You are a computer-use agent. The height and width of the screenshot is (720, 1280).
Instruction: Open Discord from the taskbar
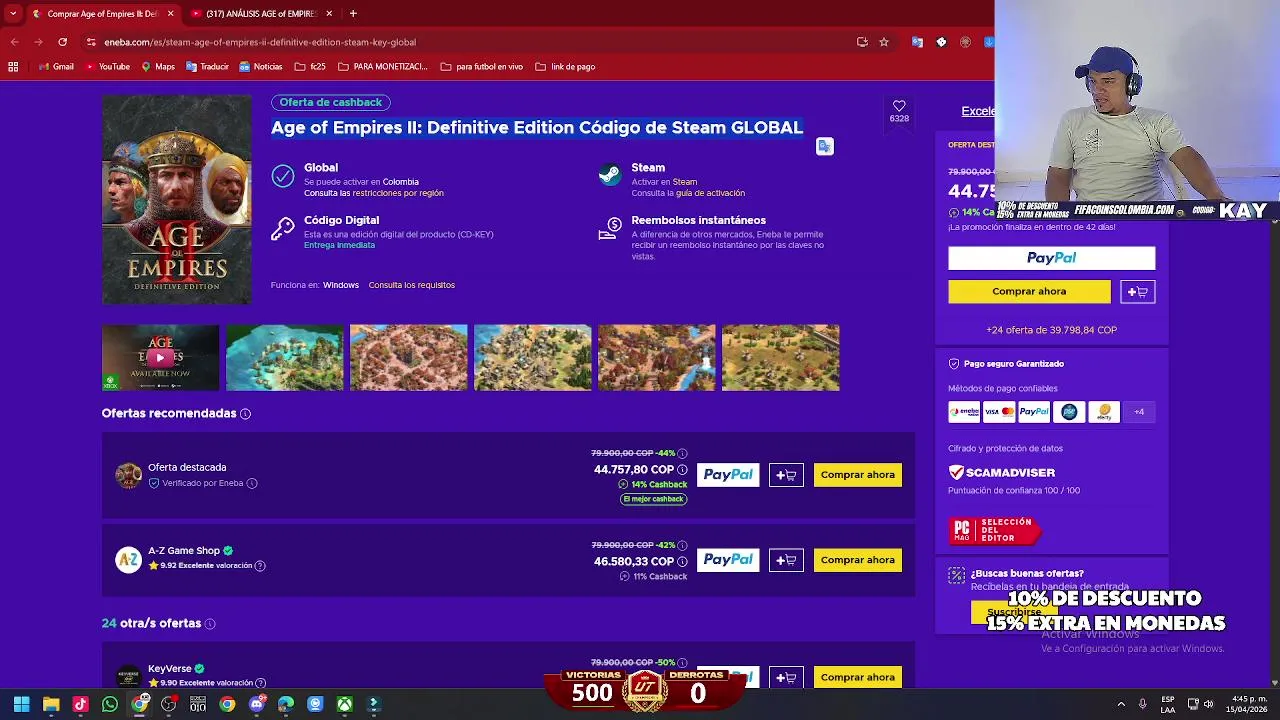click(257, 704)
